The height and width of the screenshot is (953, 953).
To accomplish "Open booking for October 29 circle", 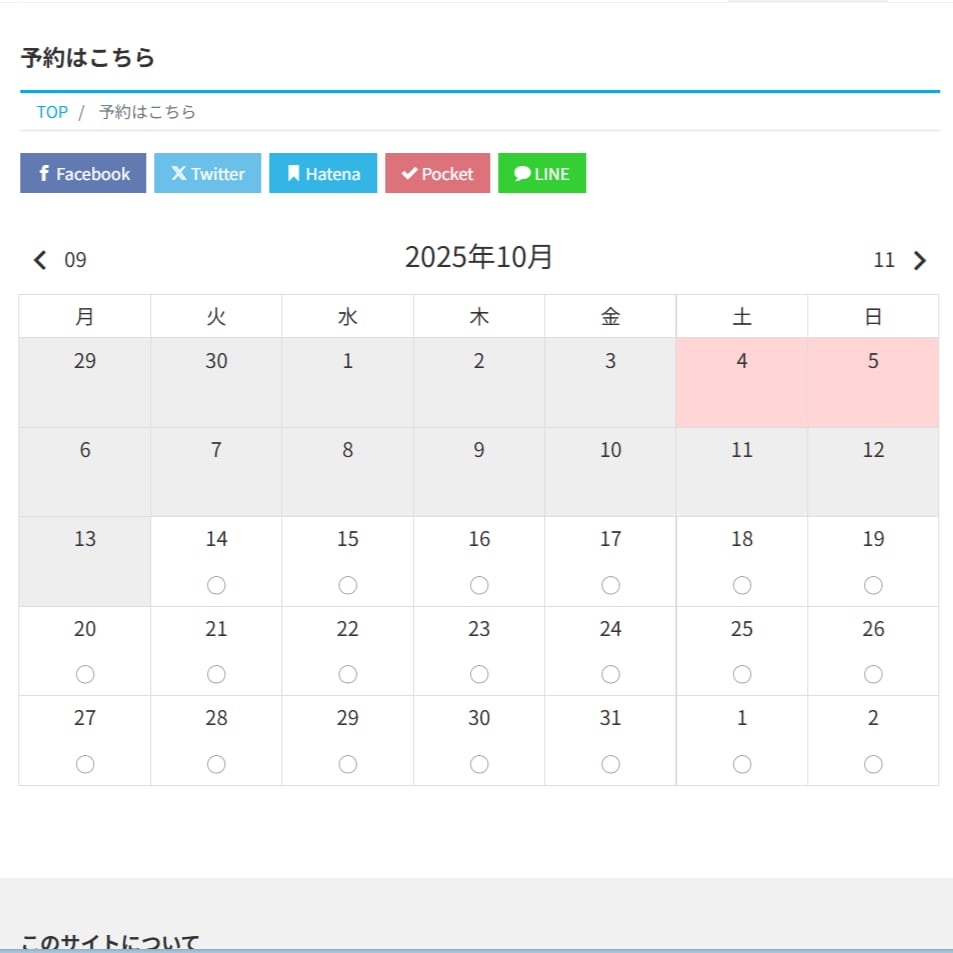I will 348,764.
